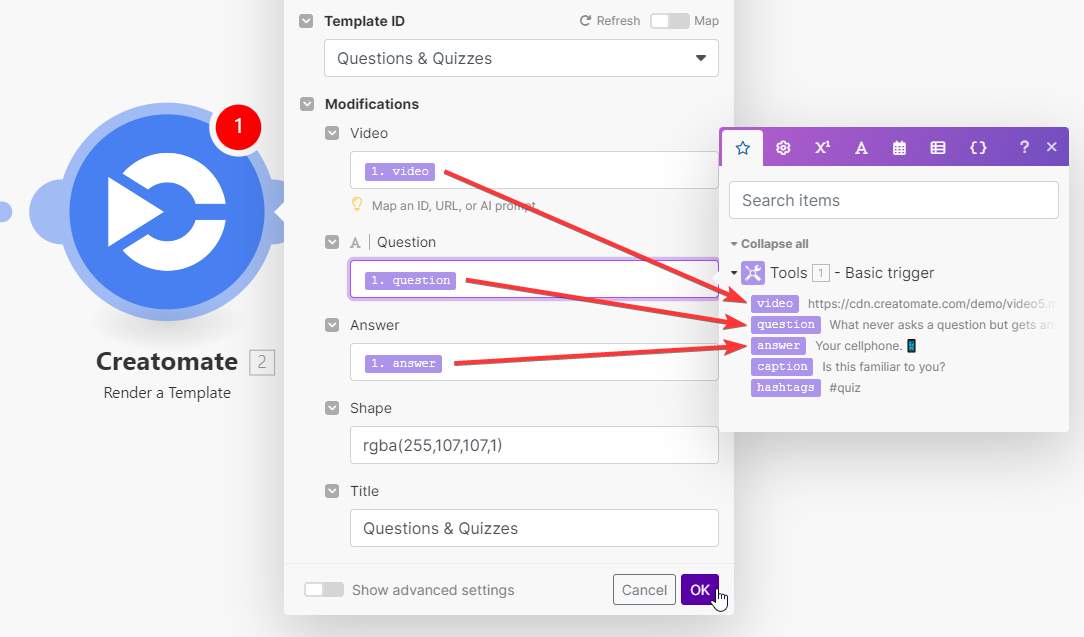Switch to the general functions gear tab
This screenshot has height=637, width=1084.
[x=783, y=147]
